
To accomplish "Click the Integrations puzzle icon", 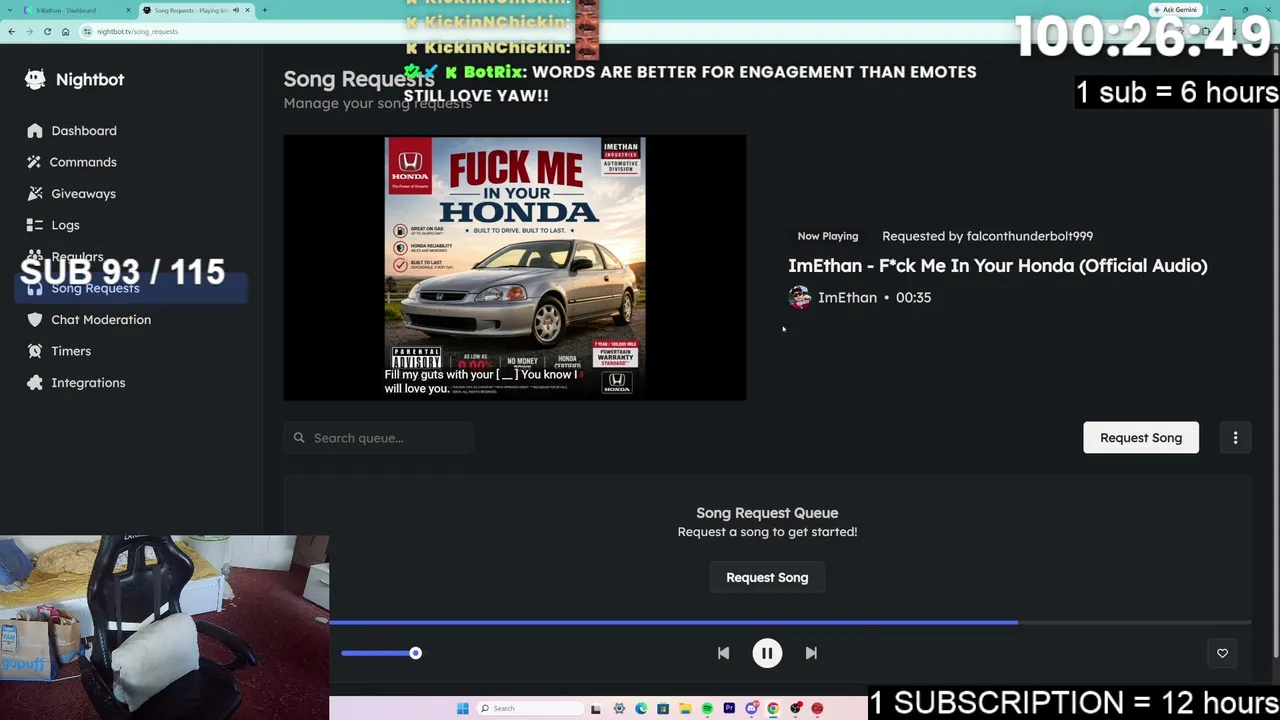I will (x=35, y=383).
